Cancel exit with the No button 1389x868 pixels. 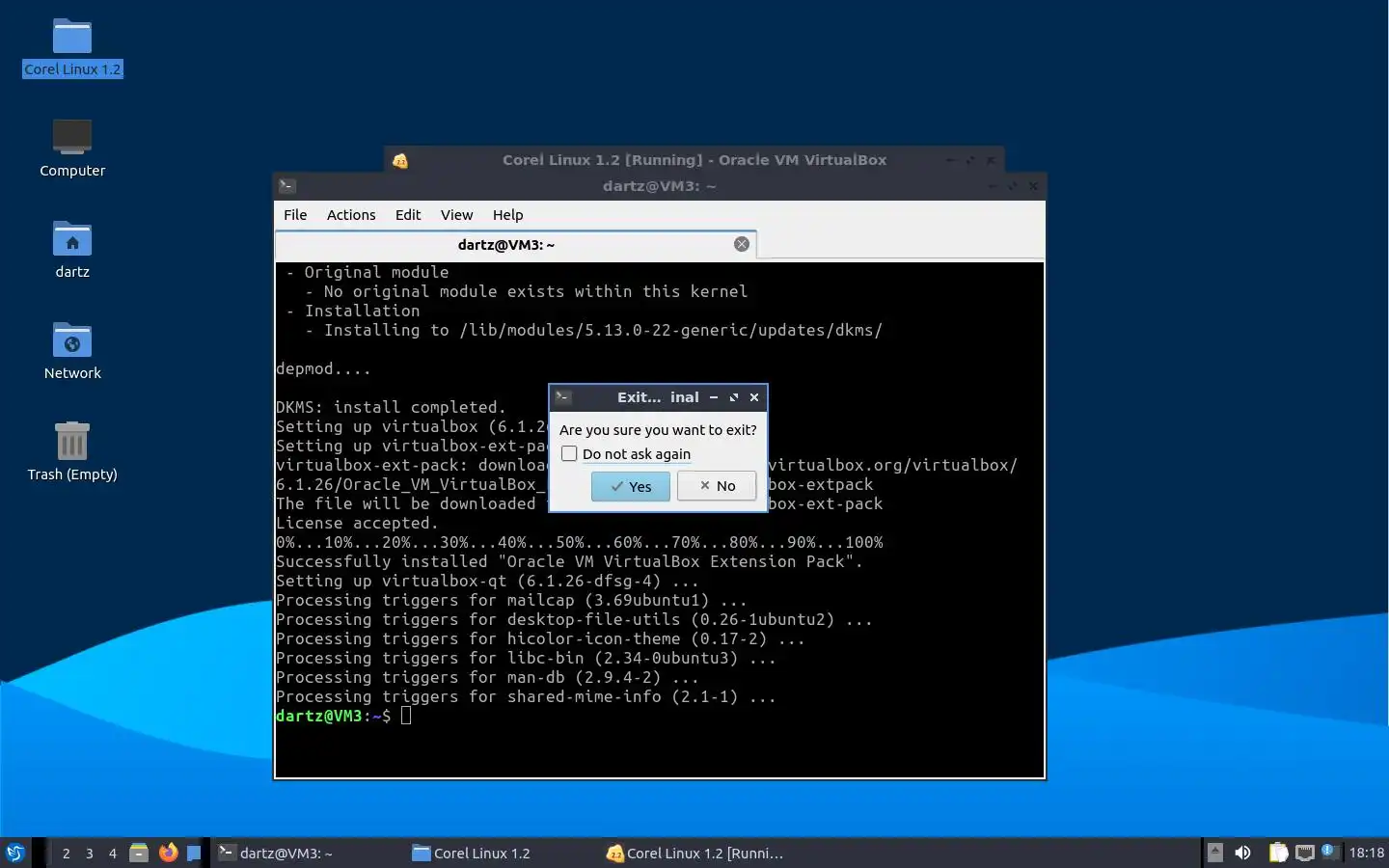(716, 486)
